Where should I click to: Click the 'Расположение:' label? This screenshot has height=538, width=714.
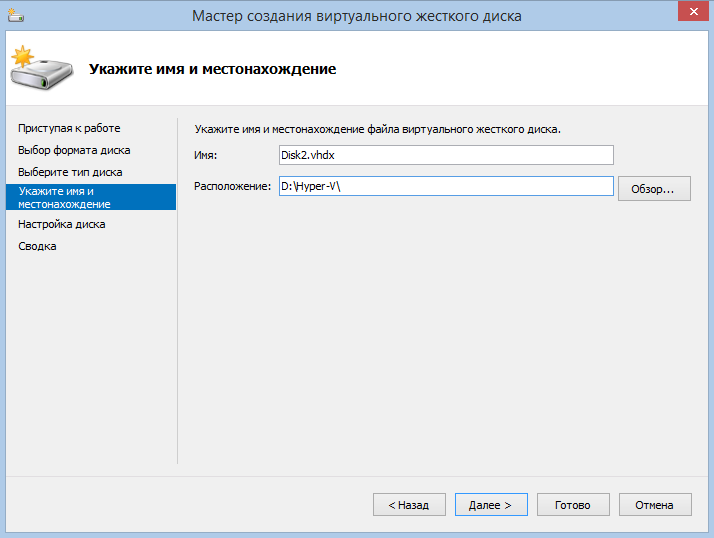click(233, 187)
